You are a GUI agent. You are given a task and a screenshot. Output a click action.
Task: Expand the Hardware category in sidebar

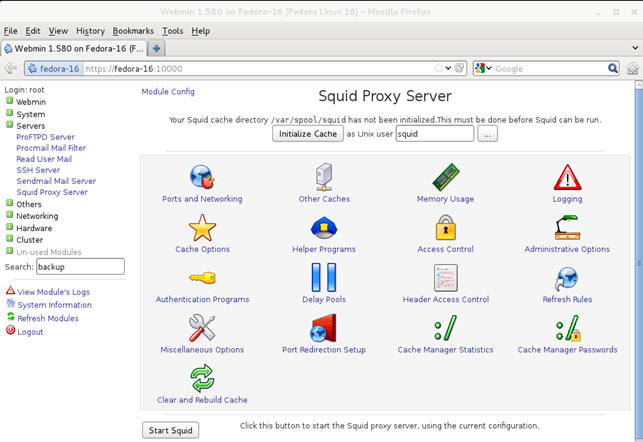[x=9, y=227]
